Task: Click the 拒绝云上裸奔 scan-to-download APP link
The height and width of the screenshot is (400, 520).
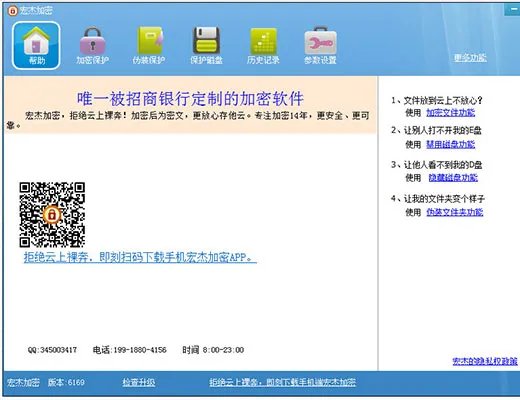Action: pyautogui.click(x=140, y=257)
